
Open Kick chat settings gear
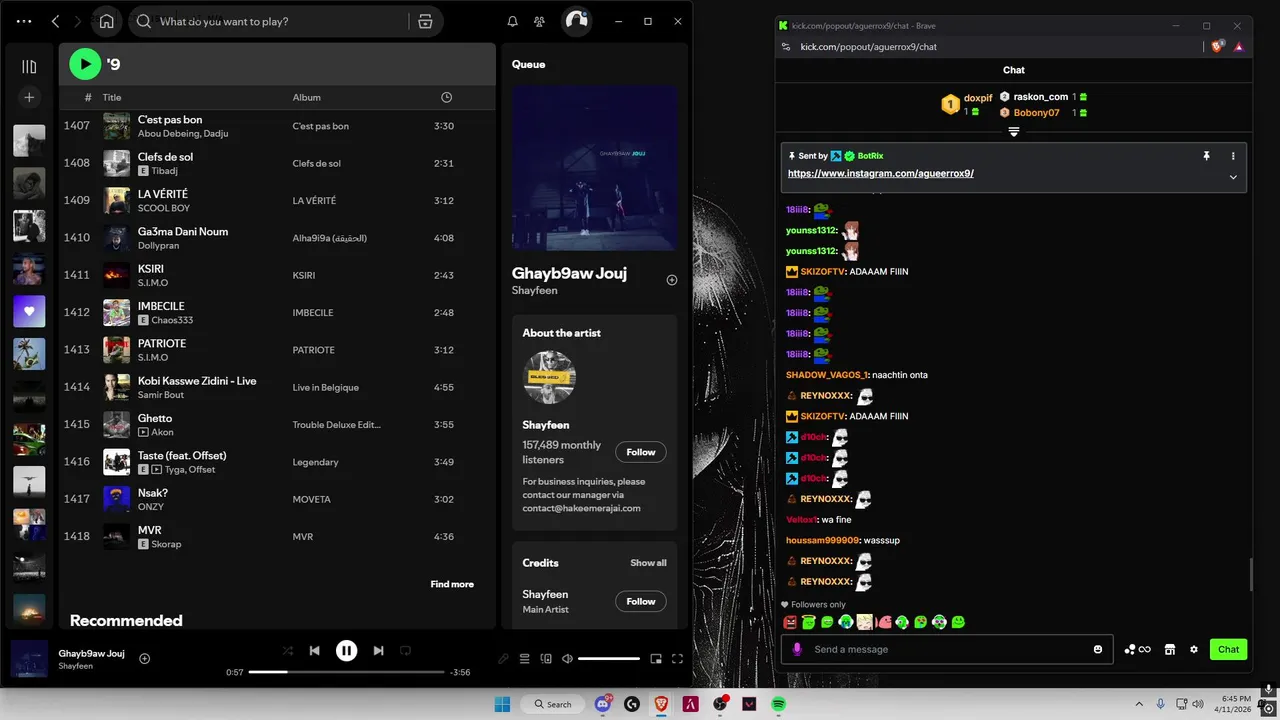[1194, 649]
